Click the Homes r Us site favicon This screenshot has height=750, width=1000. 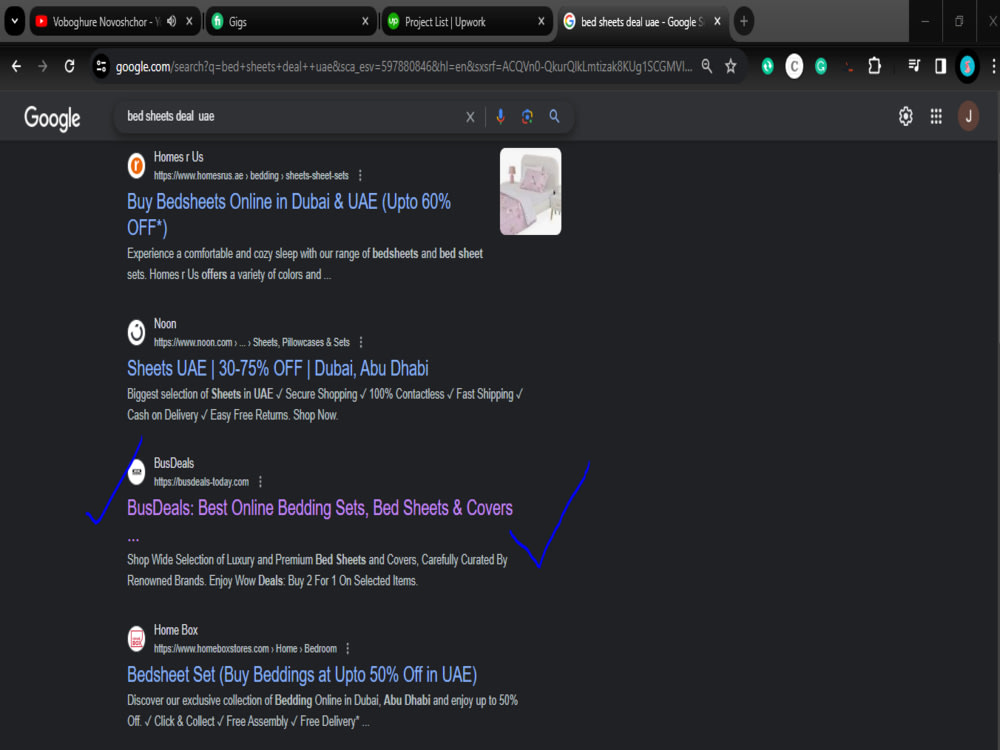point(136,166)
